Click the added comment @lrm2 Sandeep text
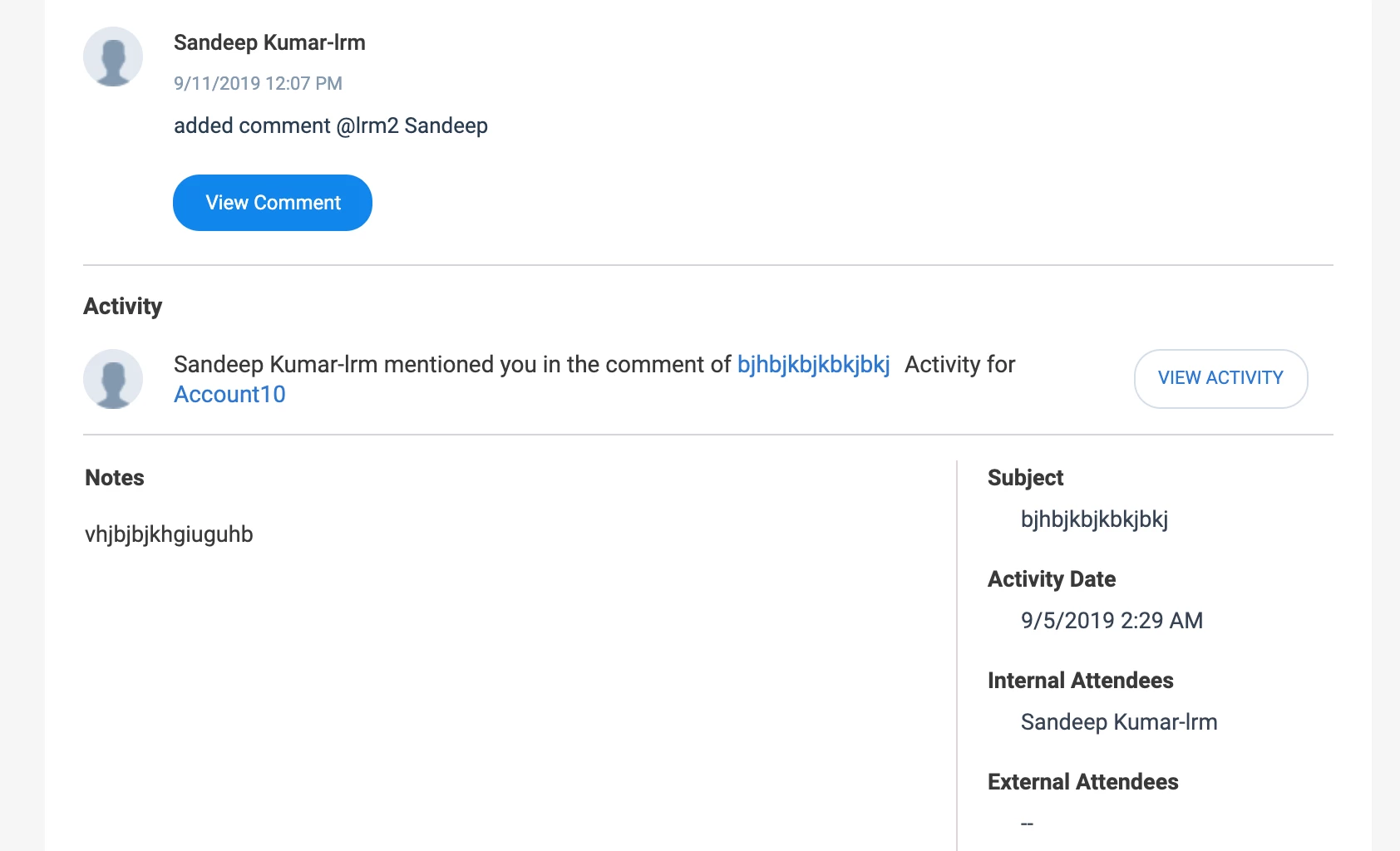The width and height of the screenshot is (1400, 851). pos(330,125)
